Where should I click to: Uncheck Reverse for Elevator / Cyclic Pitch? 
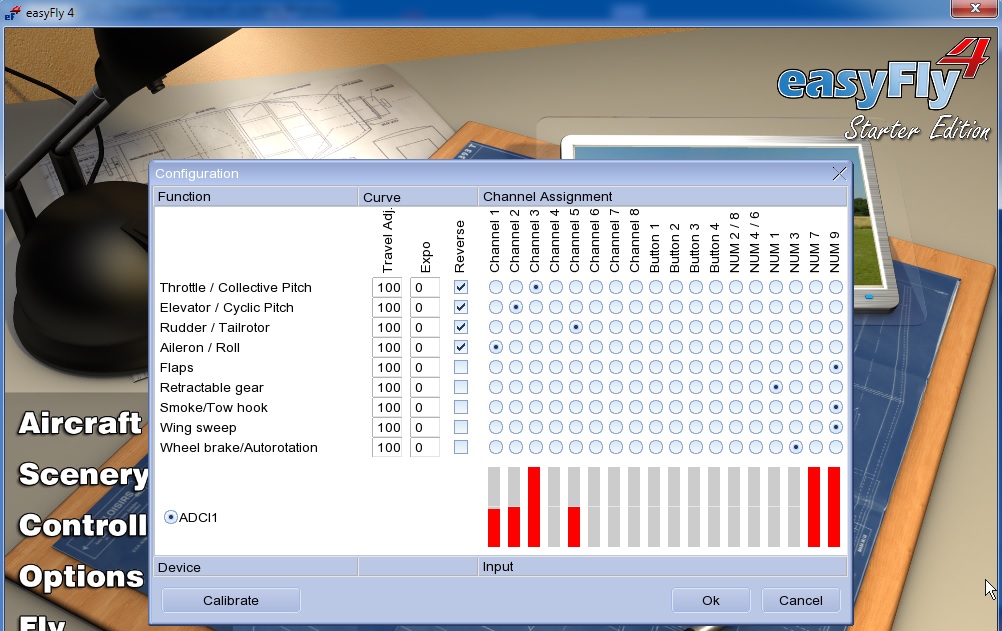460,307
